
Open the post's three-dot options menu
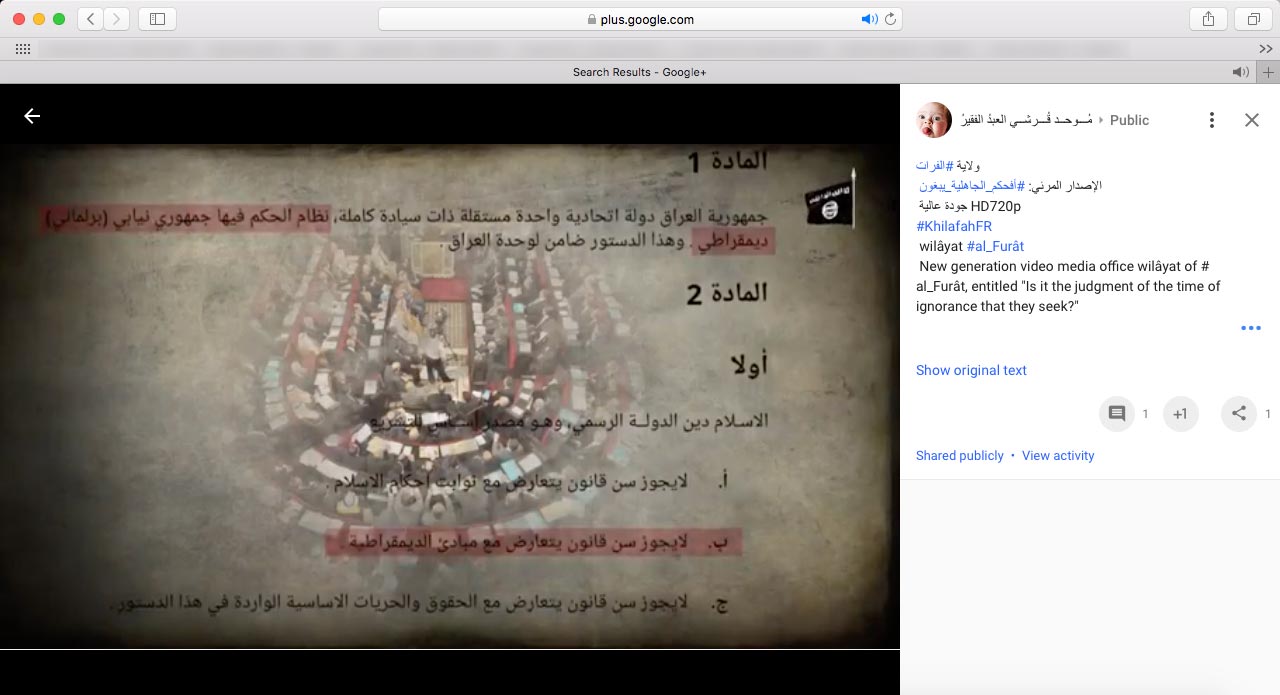[1211, 120]
